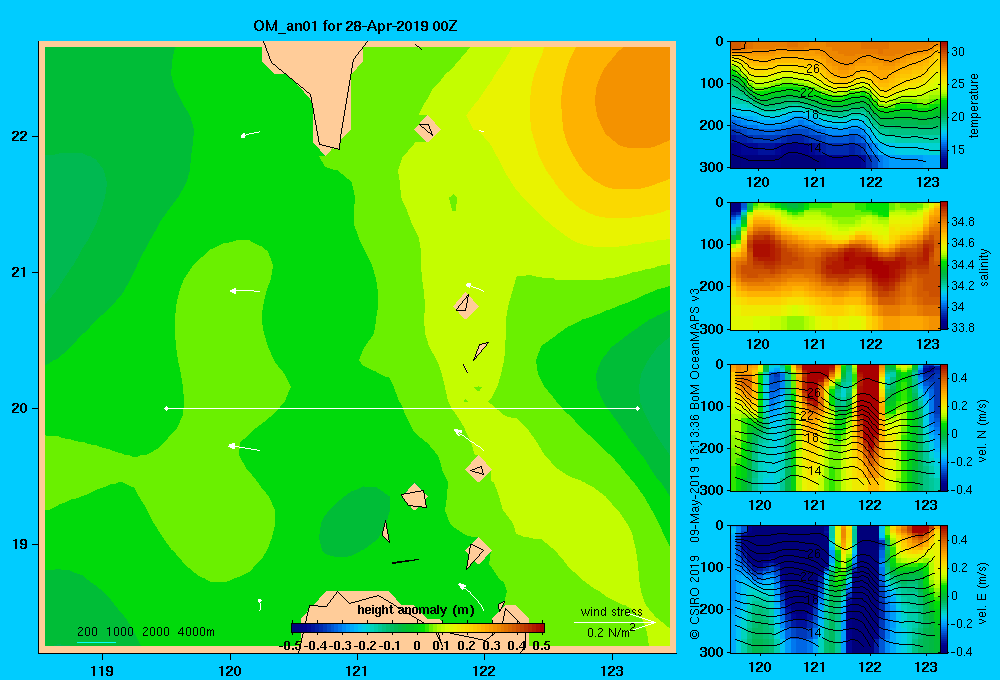The height and width of the screenshot is (680, 1000).
Task: Open the temperature section panel
Action: click(x=834, y=105)
